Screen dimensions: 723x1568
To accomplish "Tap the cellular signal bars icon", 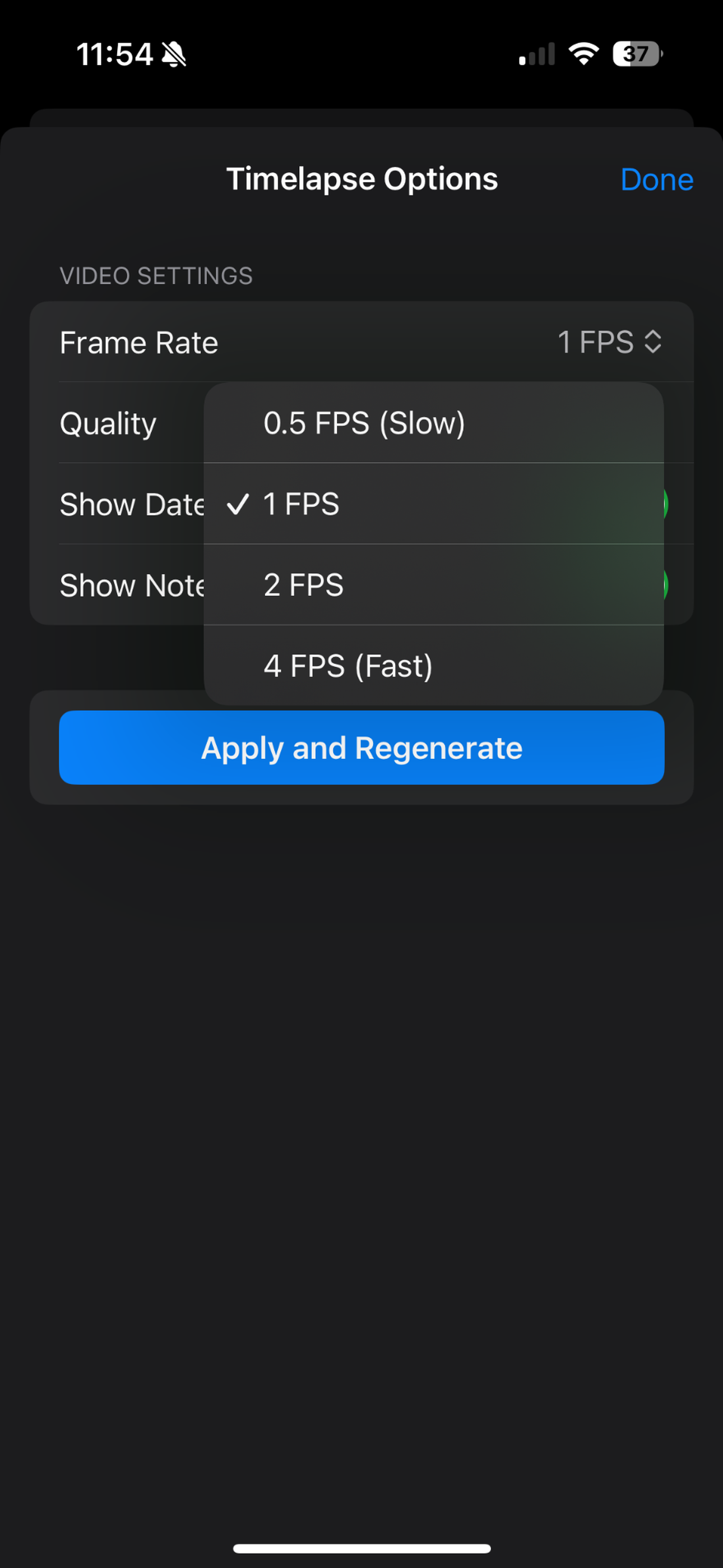I will [x=536, y=54].
